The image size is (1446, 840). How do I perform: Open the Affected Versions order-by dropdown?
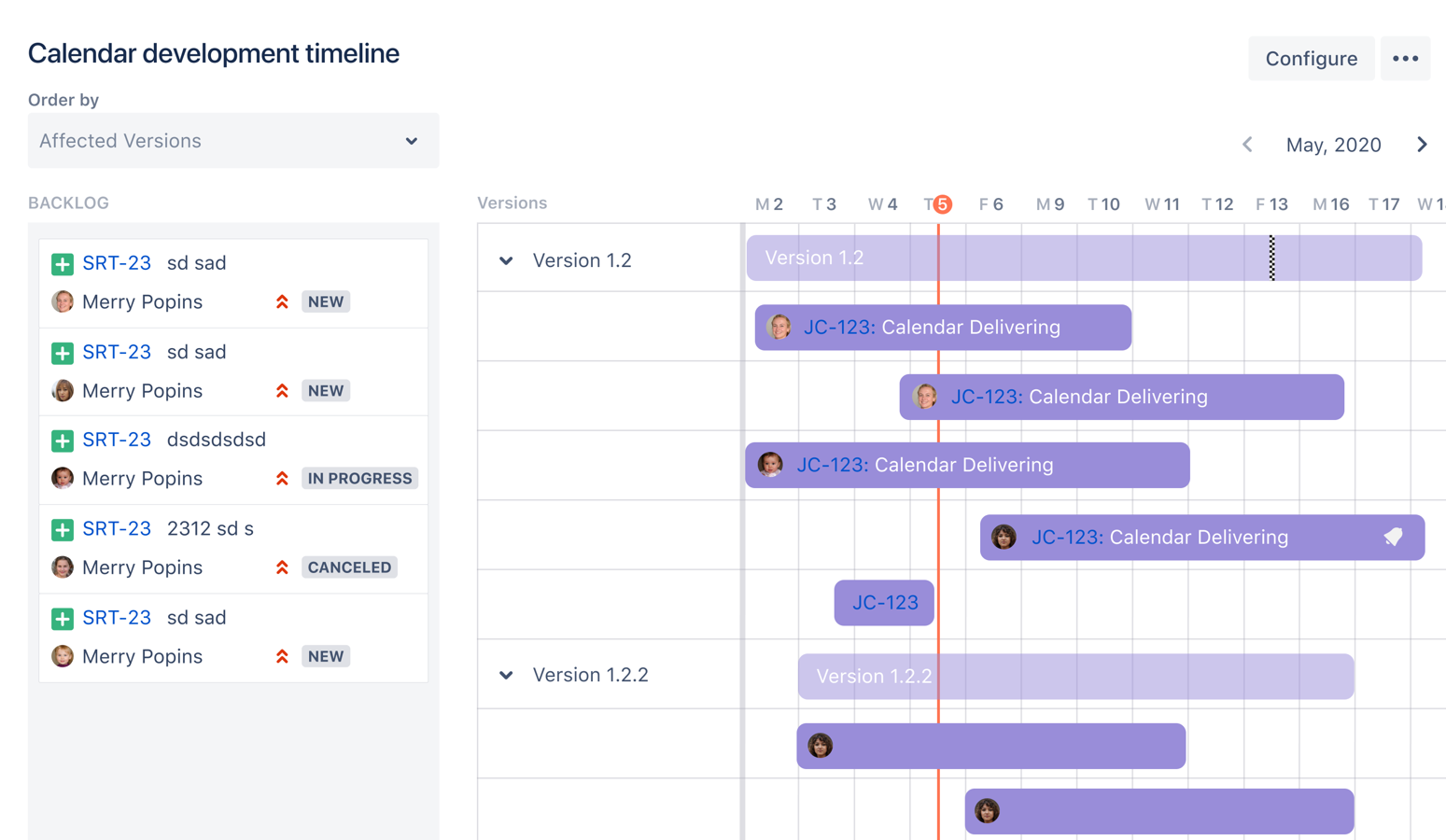[x=232, y=141]
